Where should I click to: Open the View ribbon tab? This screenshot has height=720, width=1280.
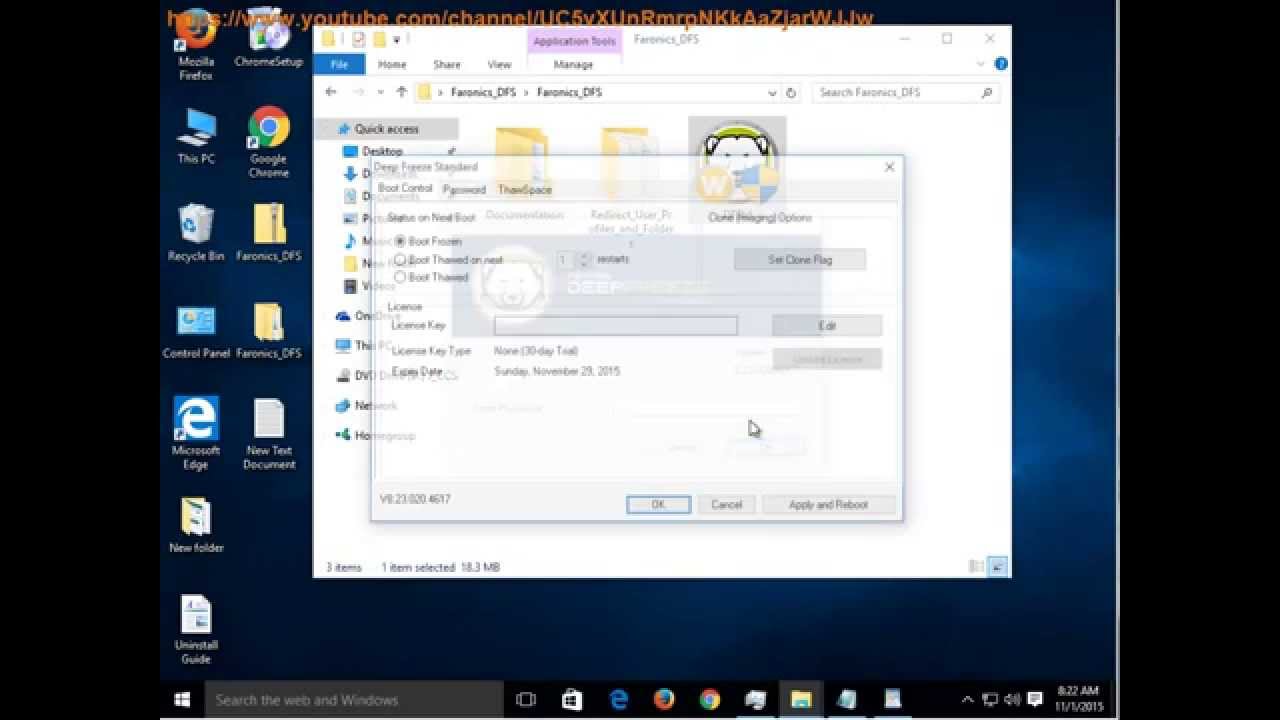(x=498, y=63)
